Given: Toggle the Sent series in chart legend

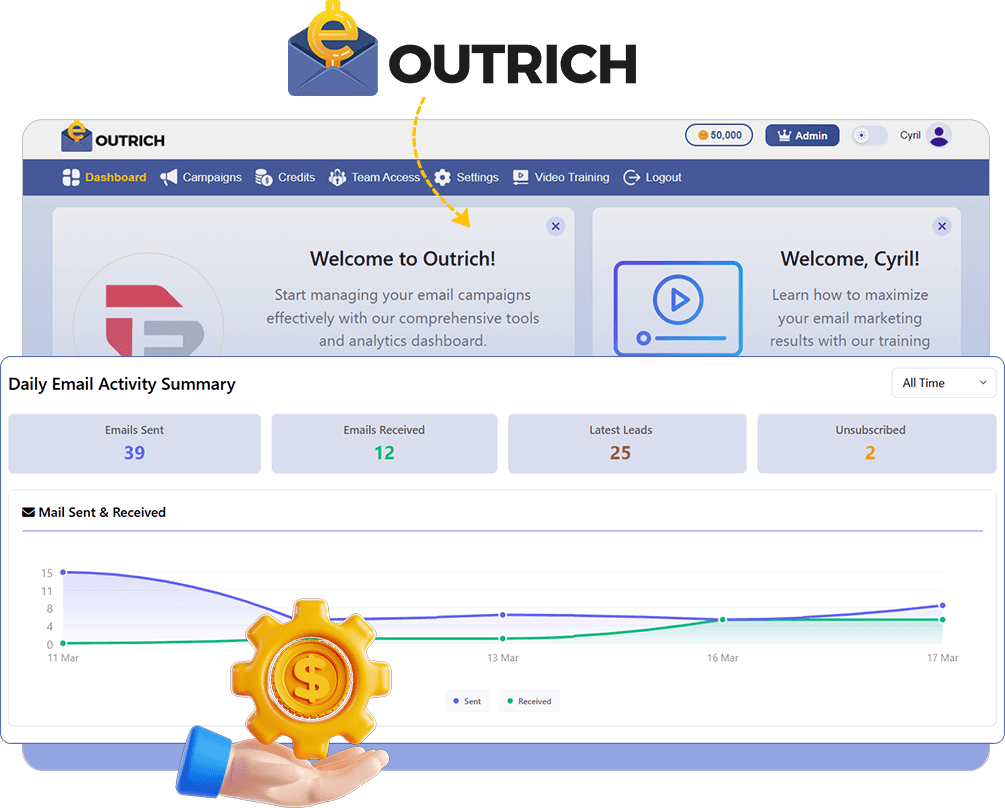Looking at the screenshot, I should coord(467,701).
